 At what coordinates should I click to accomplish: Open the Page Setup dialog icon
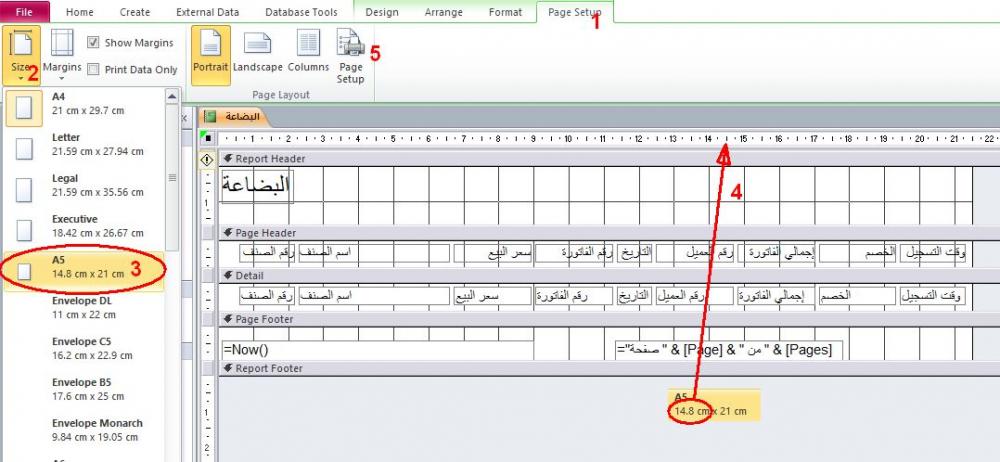pyautogui.click(x=350, y=56)
